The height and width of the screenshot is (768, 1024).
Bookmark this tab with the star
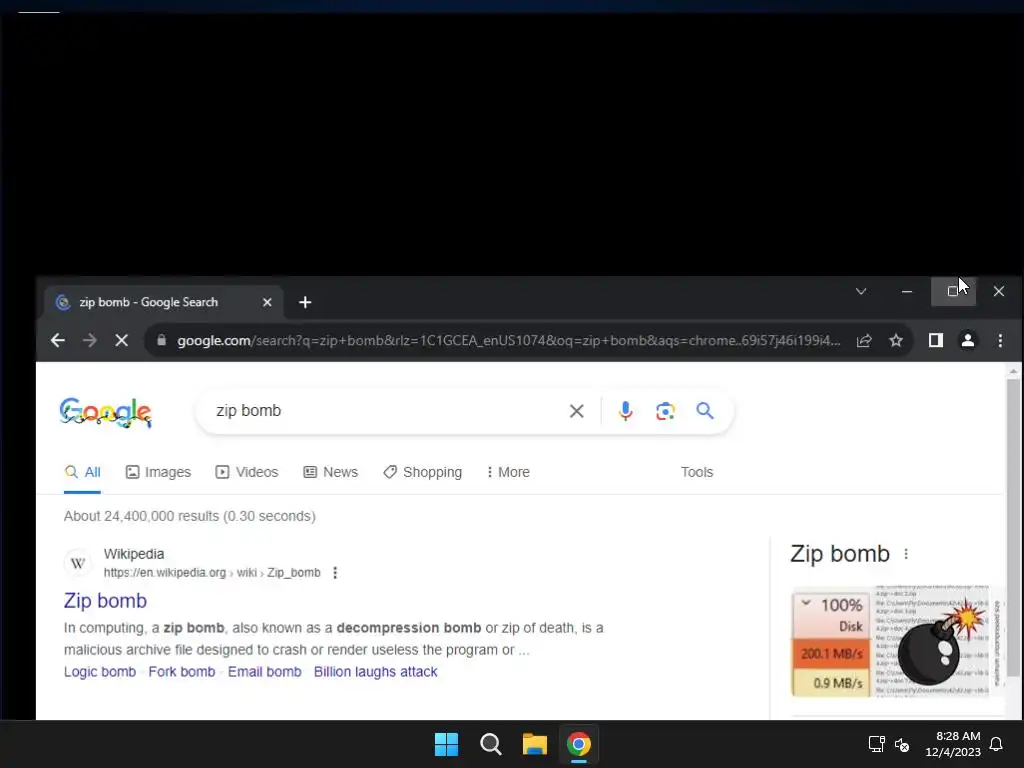pos(896,340)
